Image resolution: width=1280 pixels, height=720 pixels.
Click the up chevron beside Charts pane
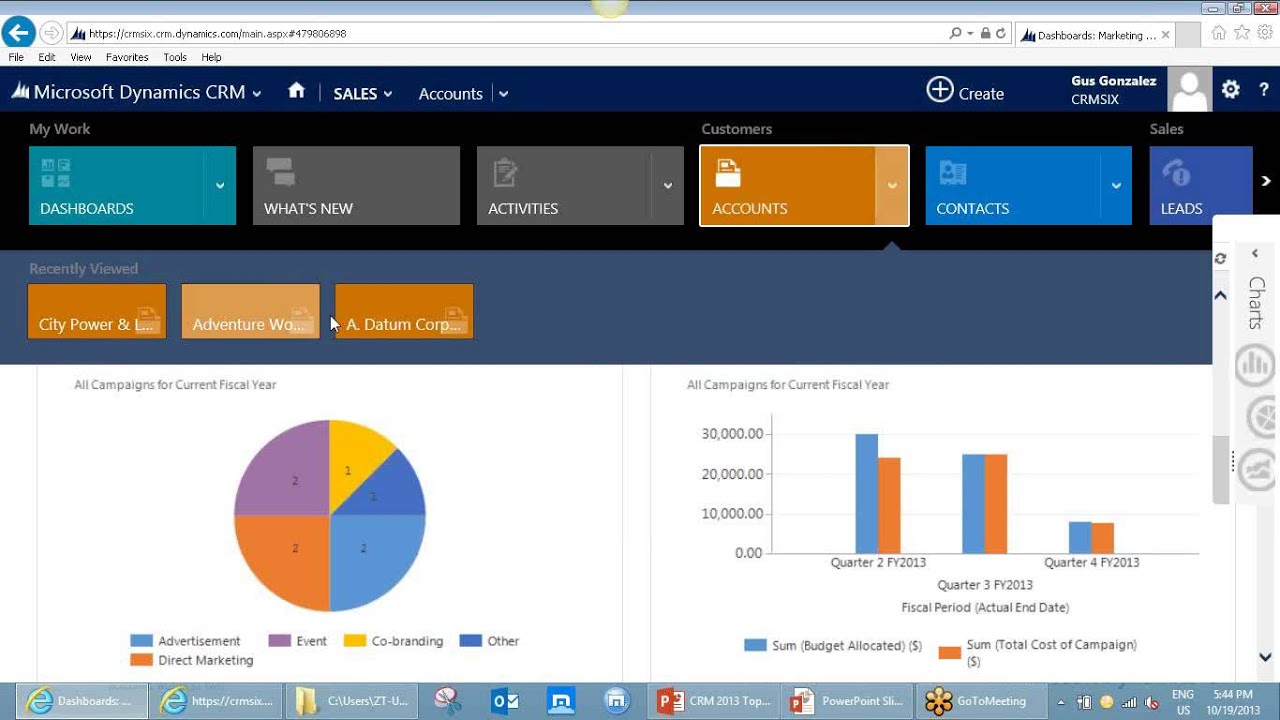(x=1220, y=295)
